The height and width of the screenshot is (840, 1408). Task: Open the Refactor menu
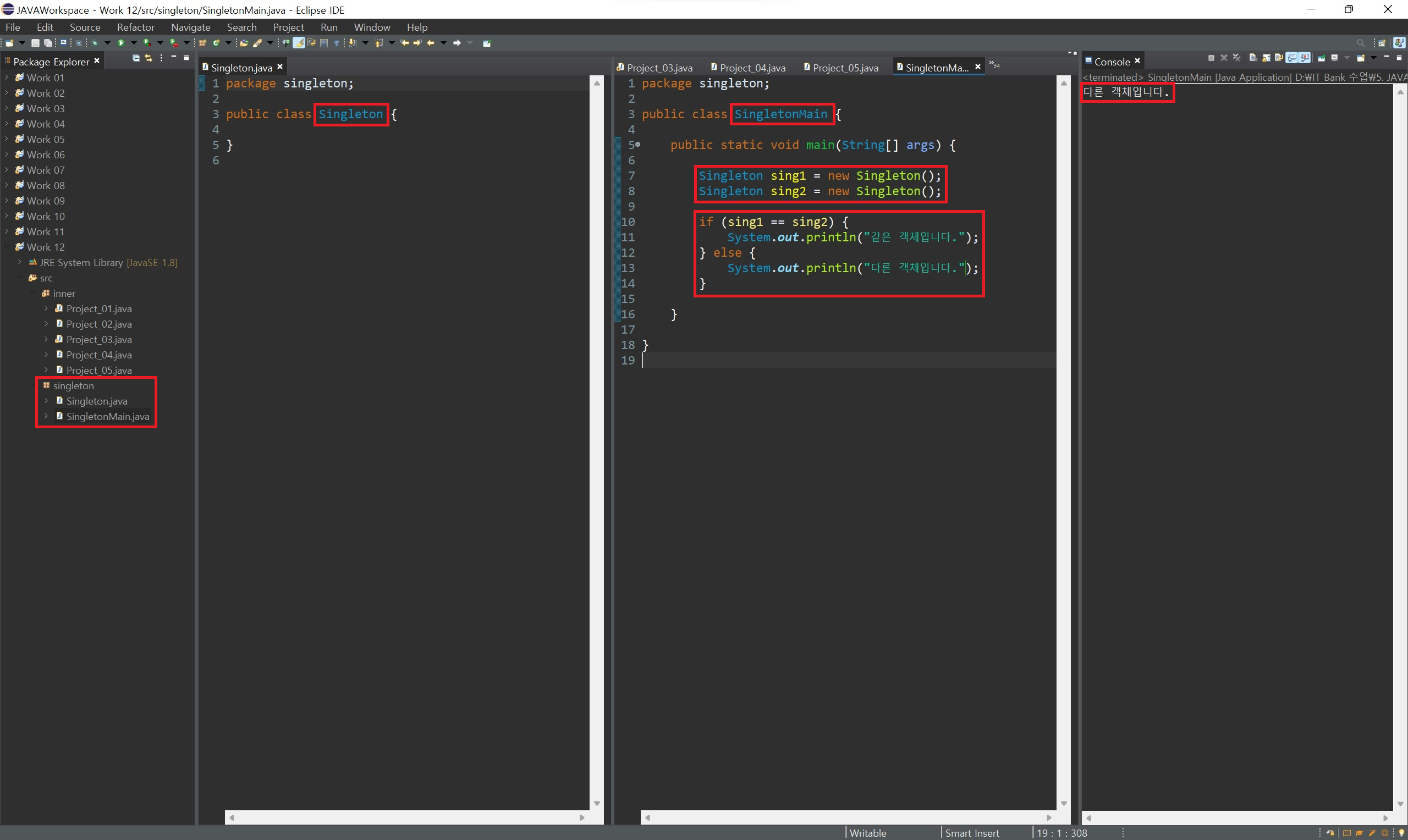coord(135,27)
